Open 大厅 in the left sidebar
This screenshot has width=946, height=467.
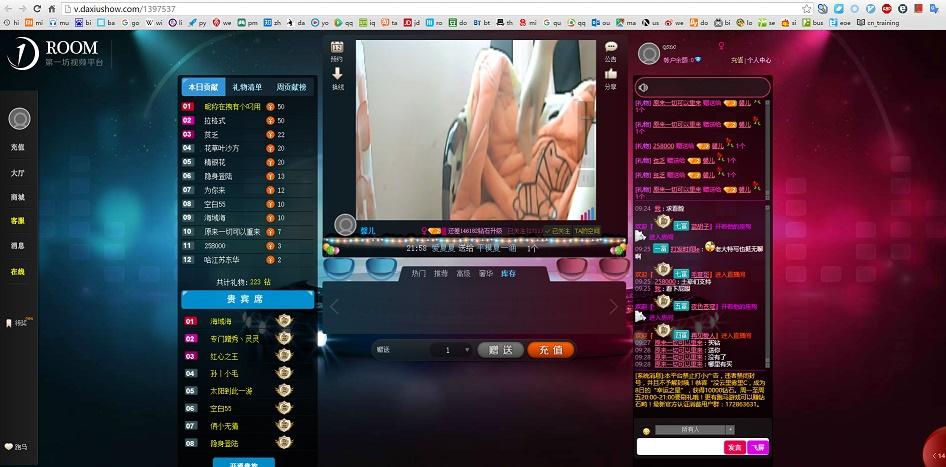tap(17, 173)
